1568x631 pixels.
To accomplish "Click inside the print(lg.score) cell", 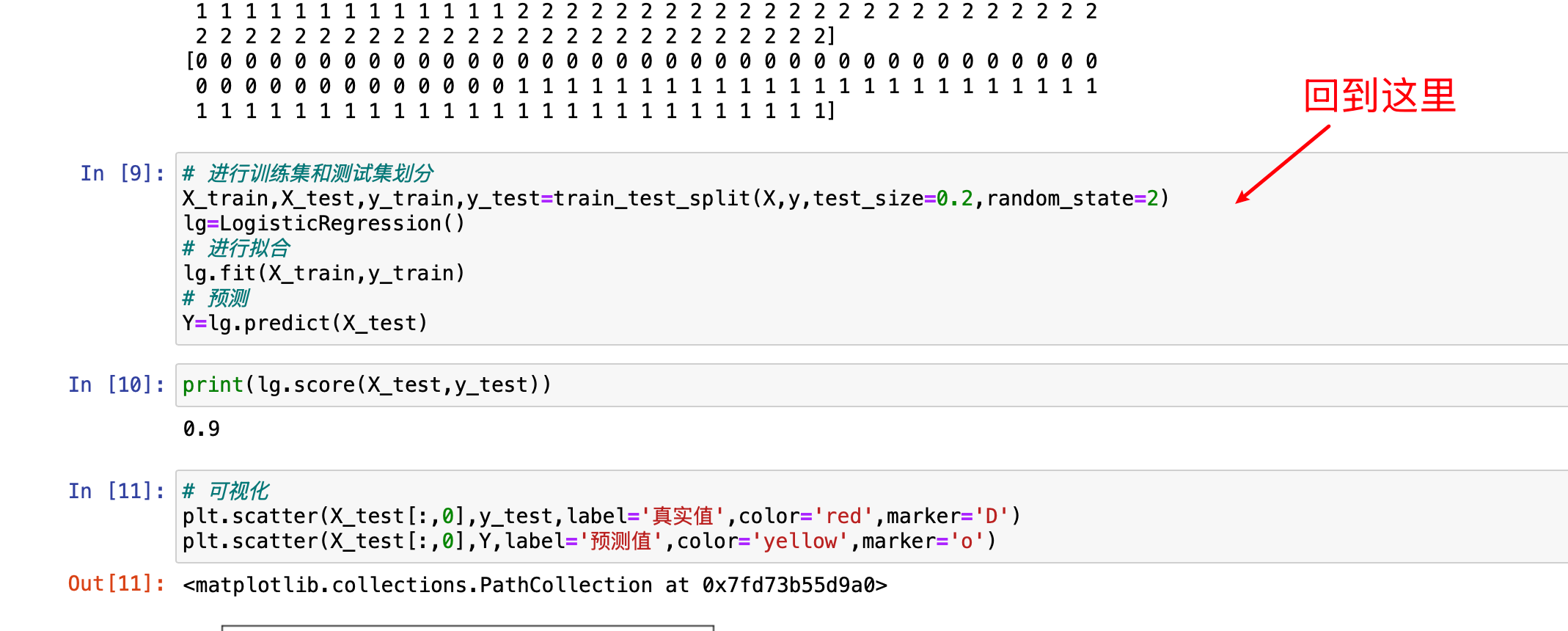I will 871,385.
